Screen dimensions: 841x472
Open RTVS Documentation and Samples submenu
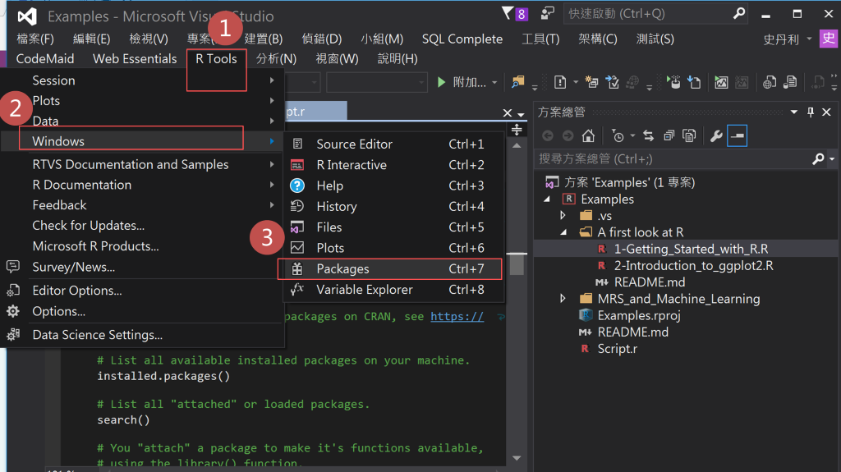point(143,164)
